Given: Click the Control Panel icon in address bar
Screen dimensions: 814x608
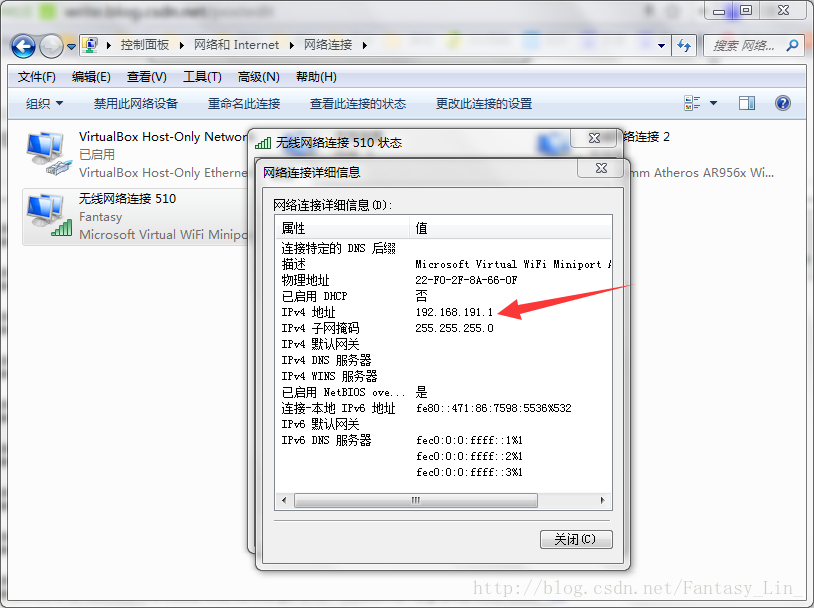Looking at the screenshot, I should pyautogui.click(x=90, y=45).
